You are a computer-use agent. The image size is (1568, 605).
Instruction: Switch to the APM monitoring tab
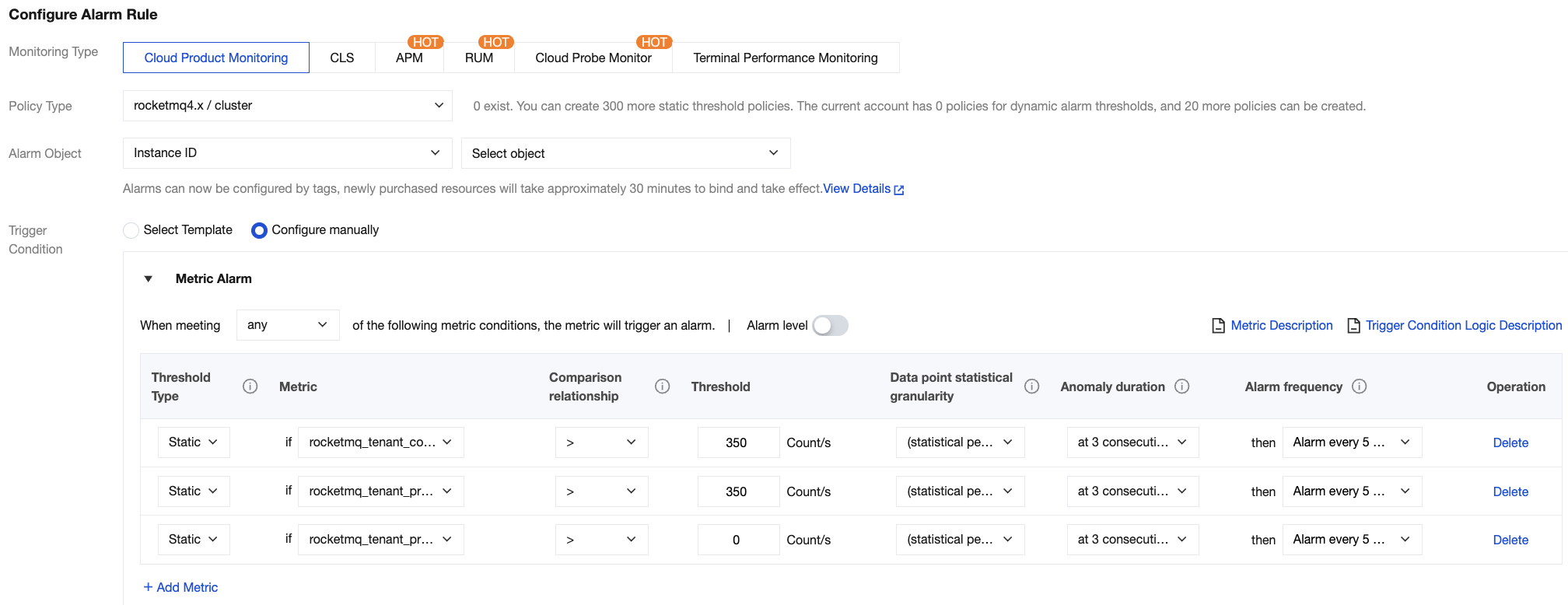pos(409,58)
